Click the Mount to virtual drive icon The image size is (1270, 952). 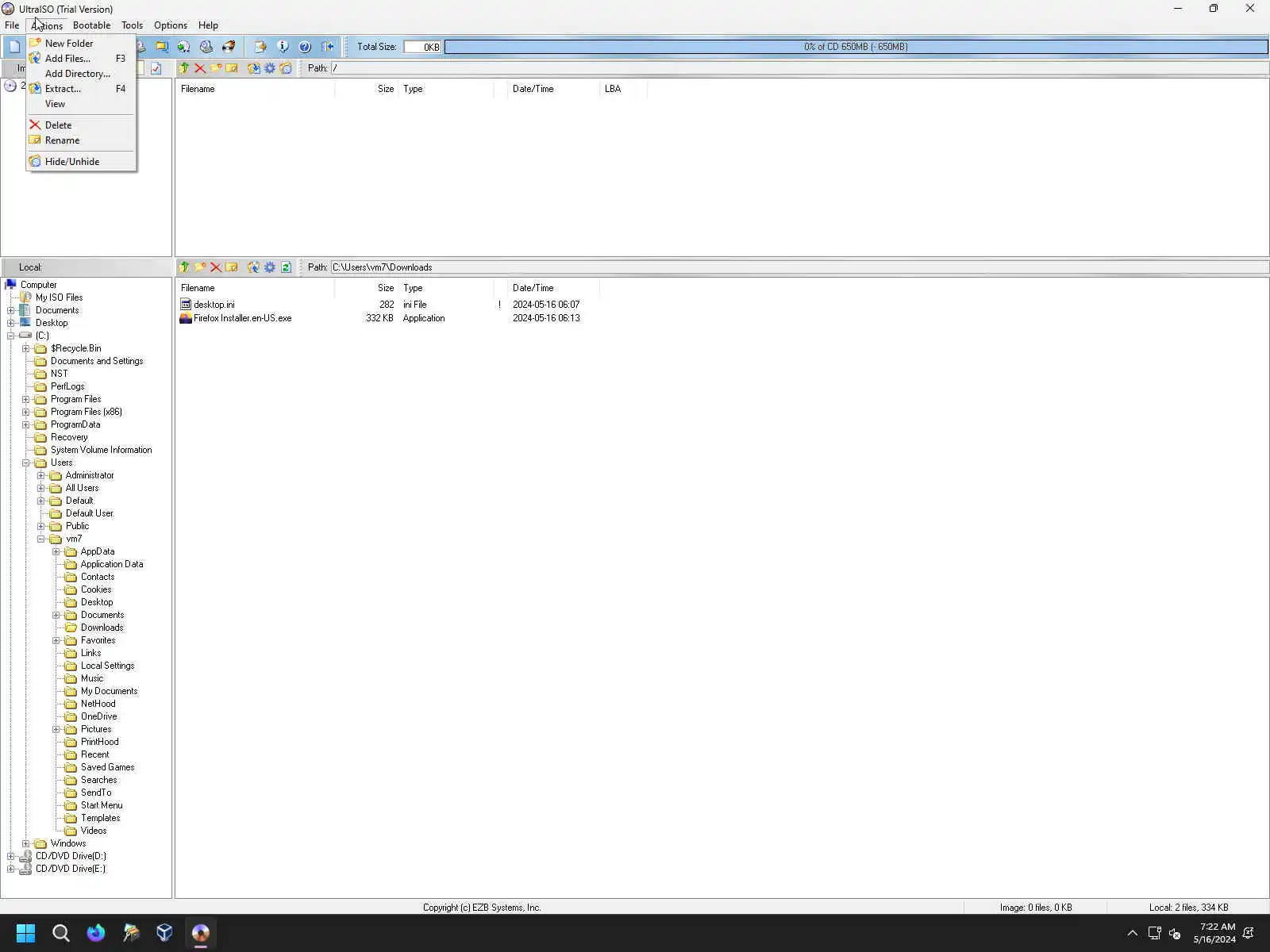[206, 47]
